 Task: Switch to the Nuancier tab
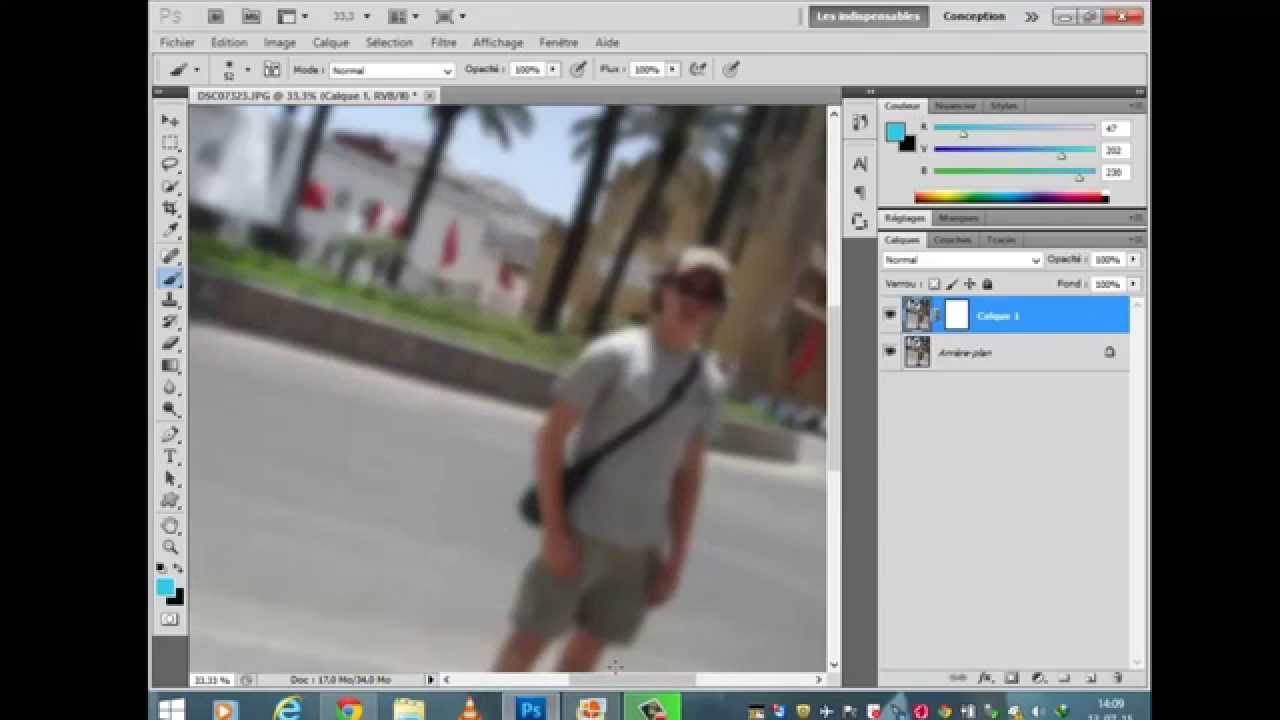pos(954,106)
